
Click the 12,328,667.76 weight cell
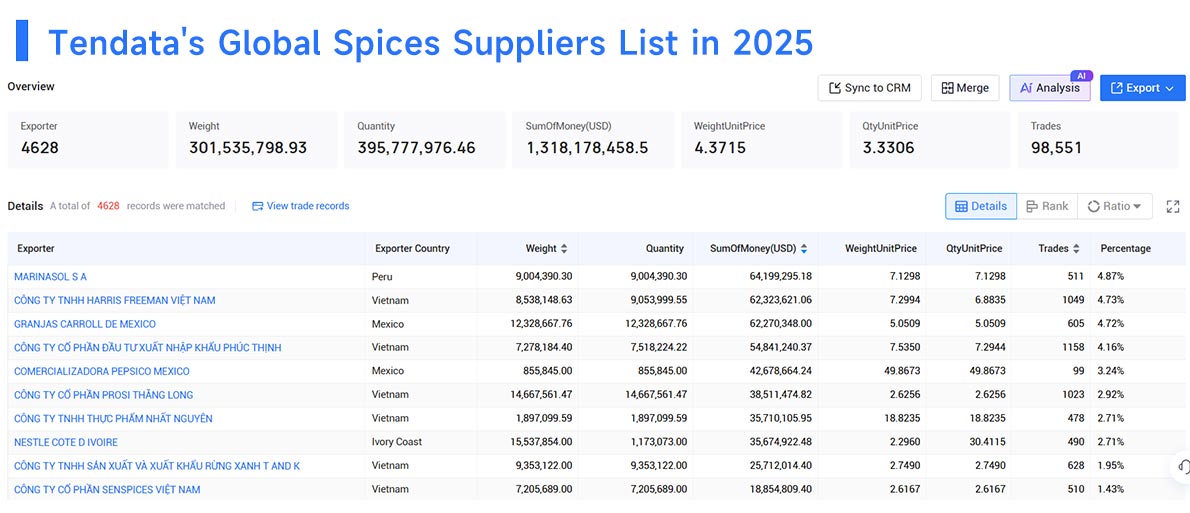541,324
